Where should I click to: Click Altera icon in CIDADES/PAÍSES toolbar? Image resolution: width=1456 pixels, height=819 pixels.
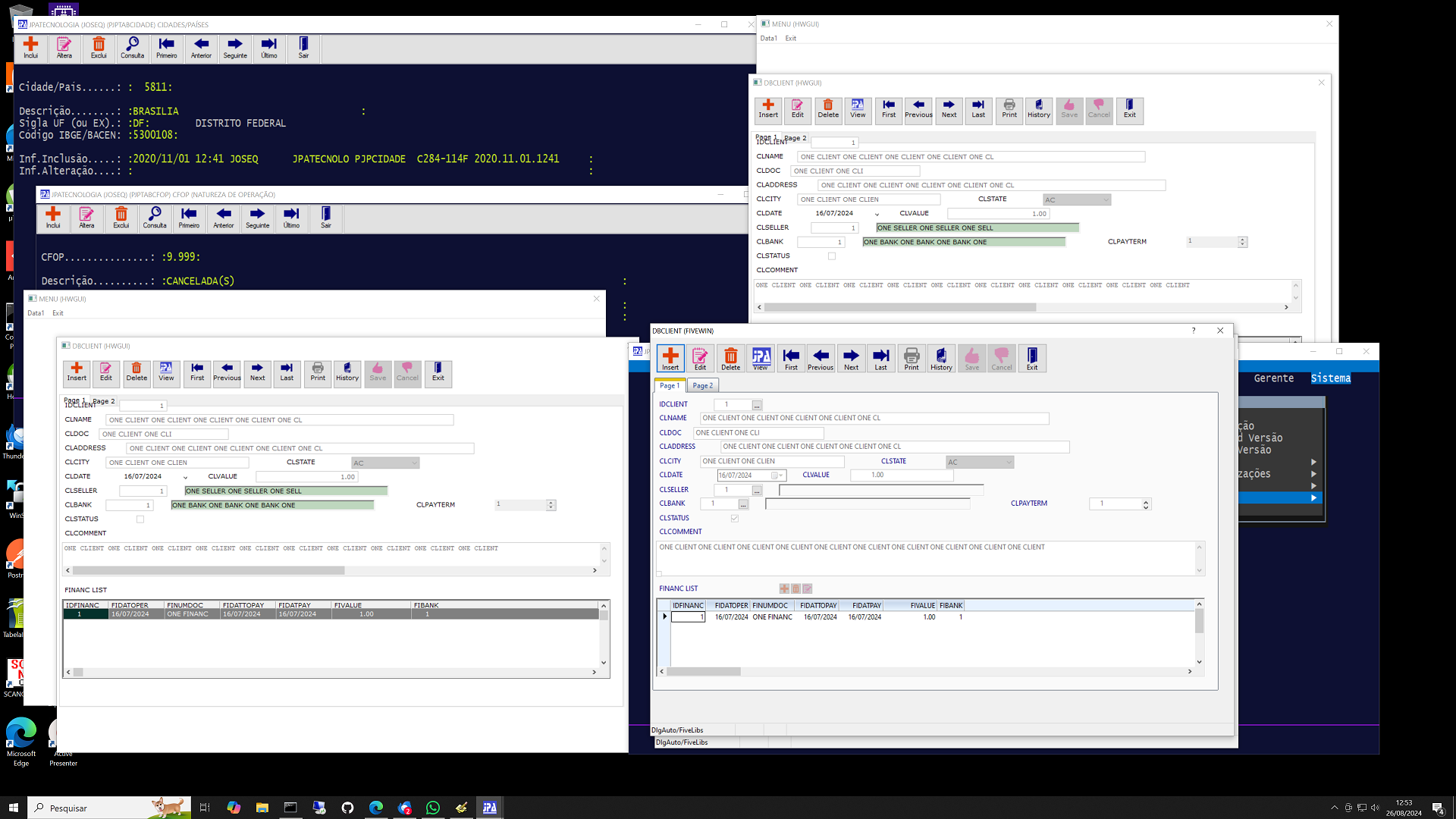(64, 48)
